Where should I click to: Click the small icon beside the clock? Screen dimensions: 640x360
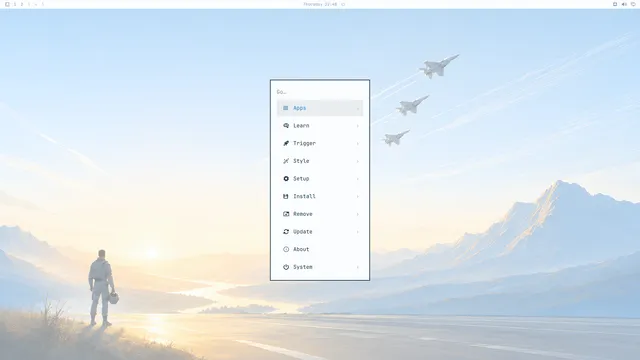point(343,4)
